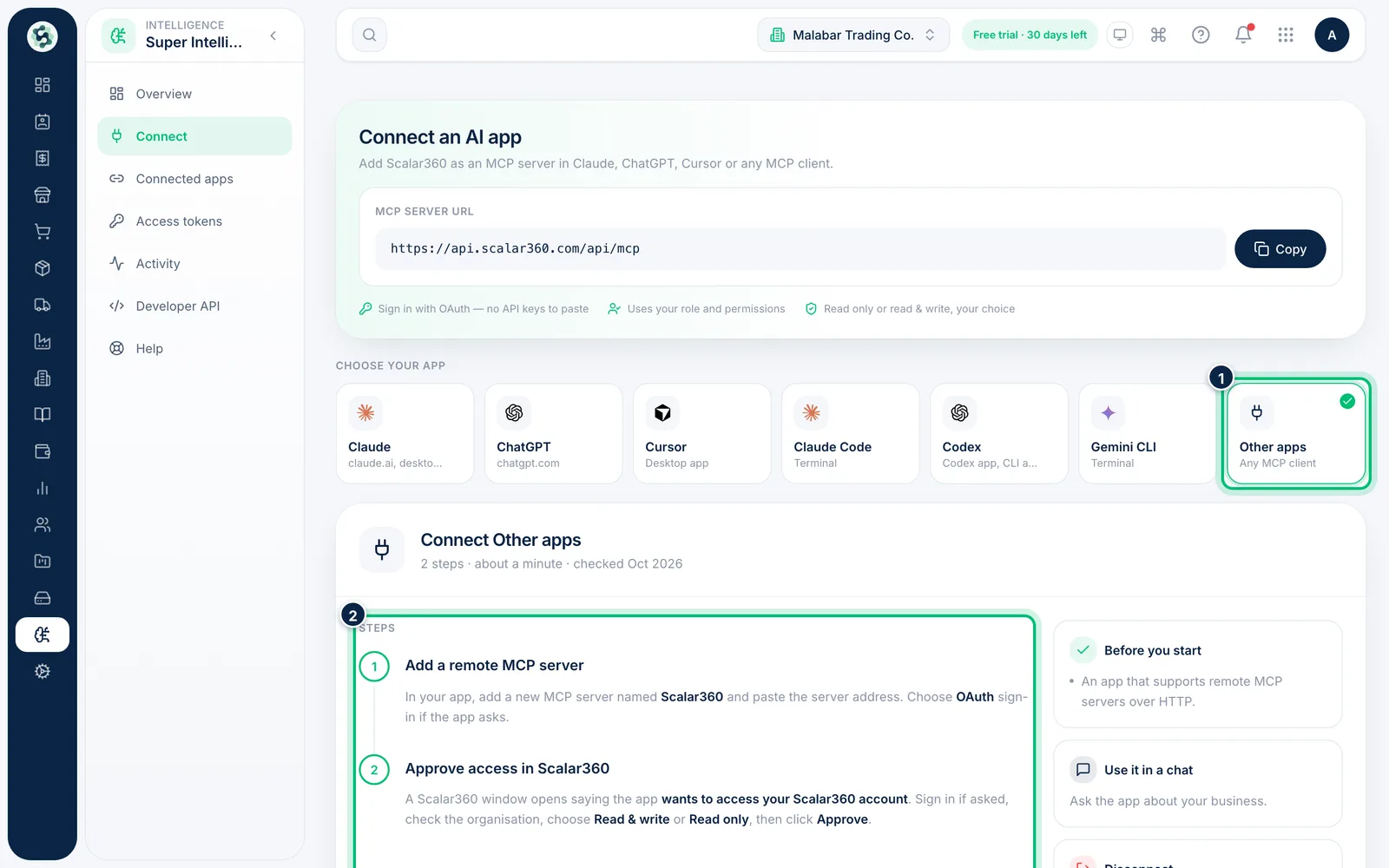Go to Overview in the side menu
The height and width of the screenshot is (868, 1389).
tap(194, 94)
